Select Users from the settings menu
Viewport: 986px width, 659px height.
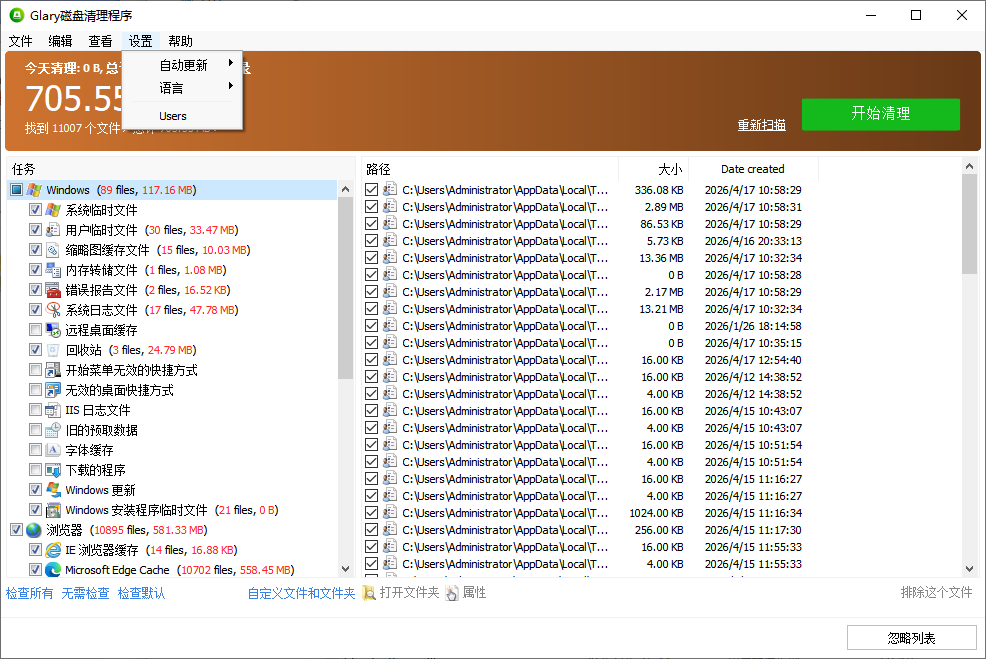coord(172,114)
